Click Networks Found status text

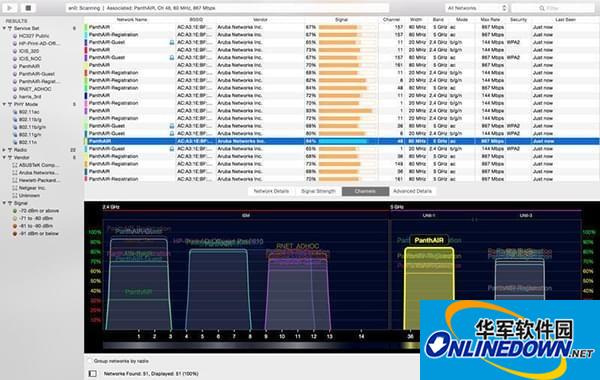(151, 373)
